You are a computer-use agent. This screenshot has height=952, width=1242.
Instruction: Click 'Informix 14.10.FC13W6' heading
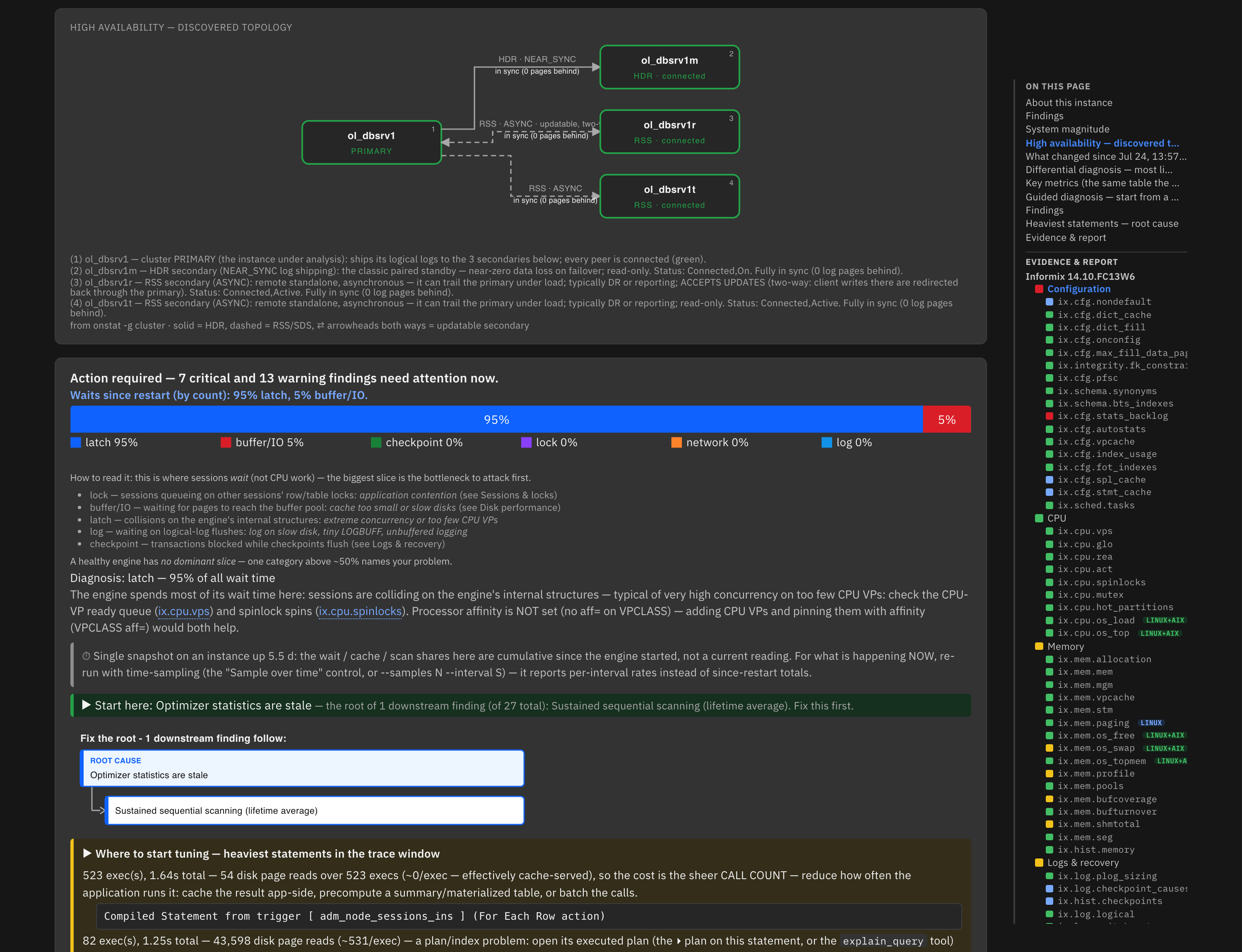[1080, 276]
